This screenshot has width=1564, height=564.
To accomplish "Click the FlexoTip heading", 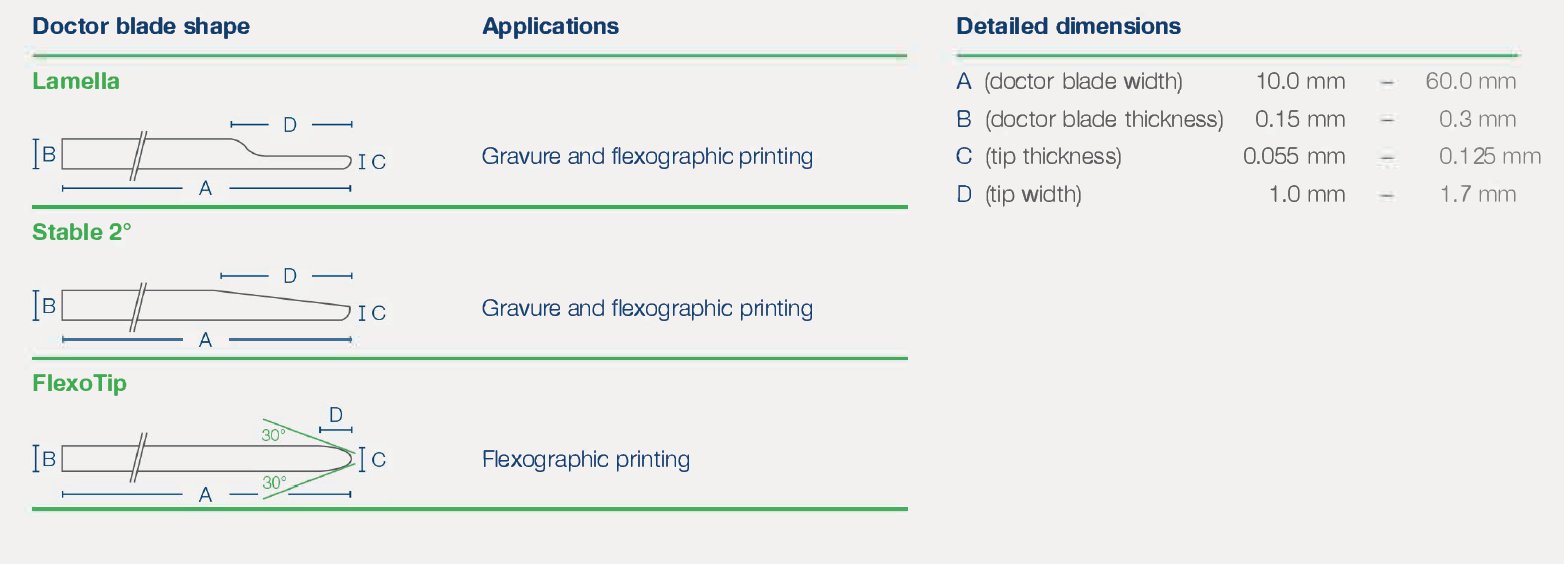I will point(80,383).
